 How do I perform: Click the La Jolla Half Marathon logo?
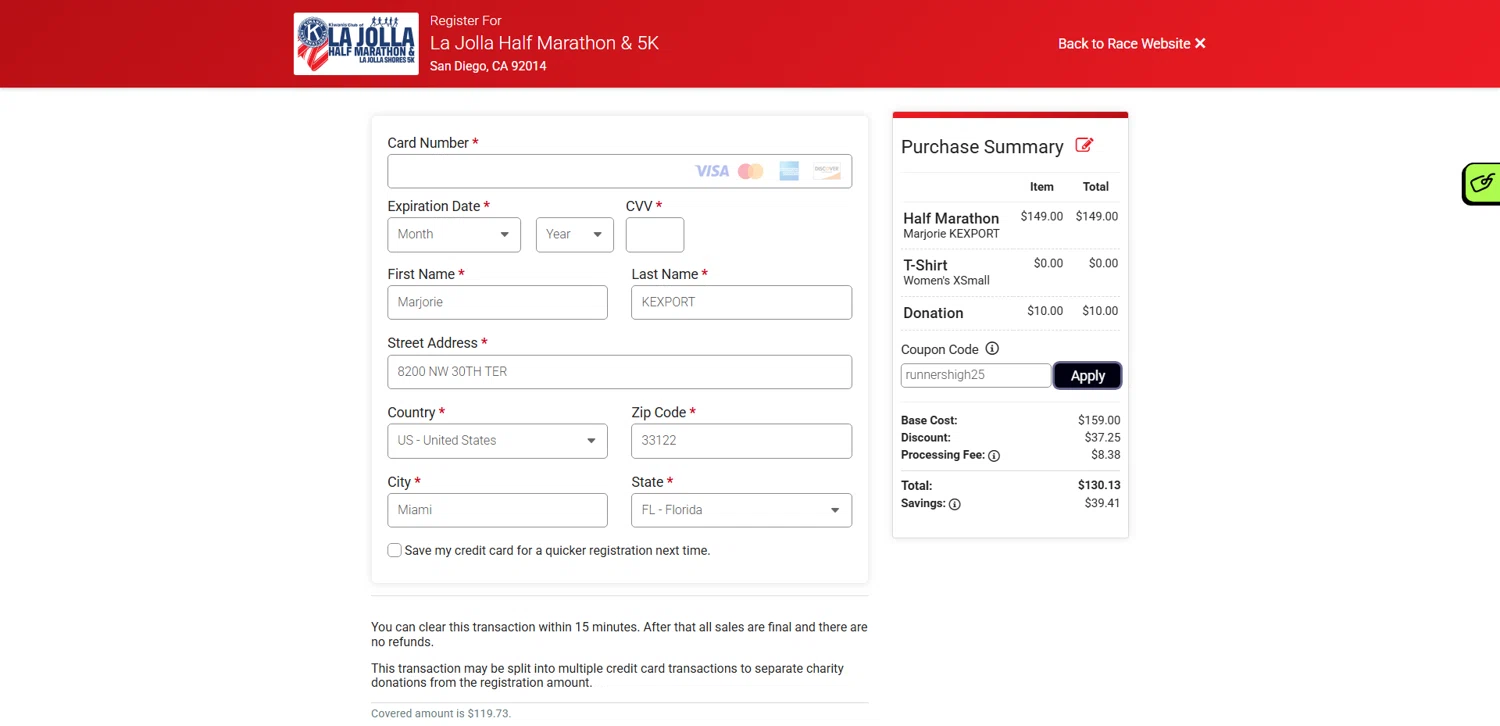tap(356, 44)
